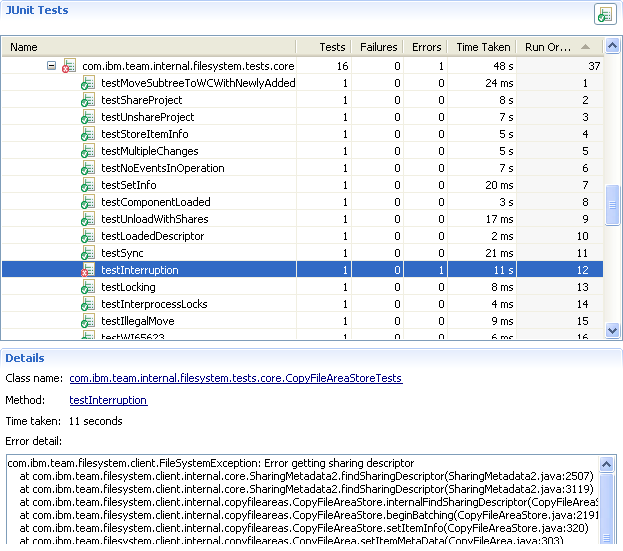Select the testUnloadWithShares row
623x551 pixels.
click(x=155, y=219)
